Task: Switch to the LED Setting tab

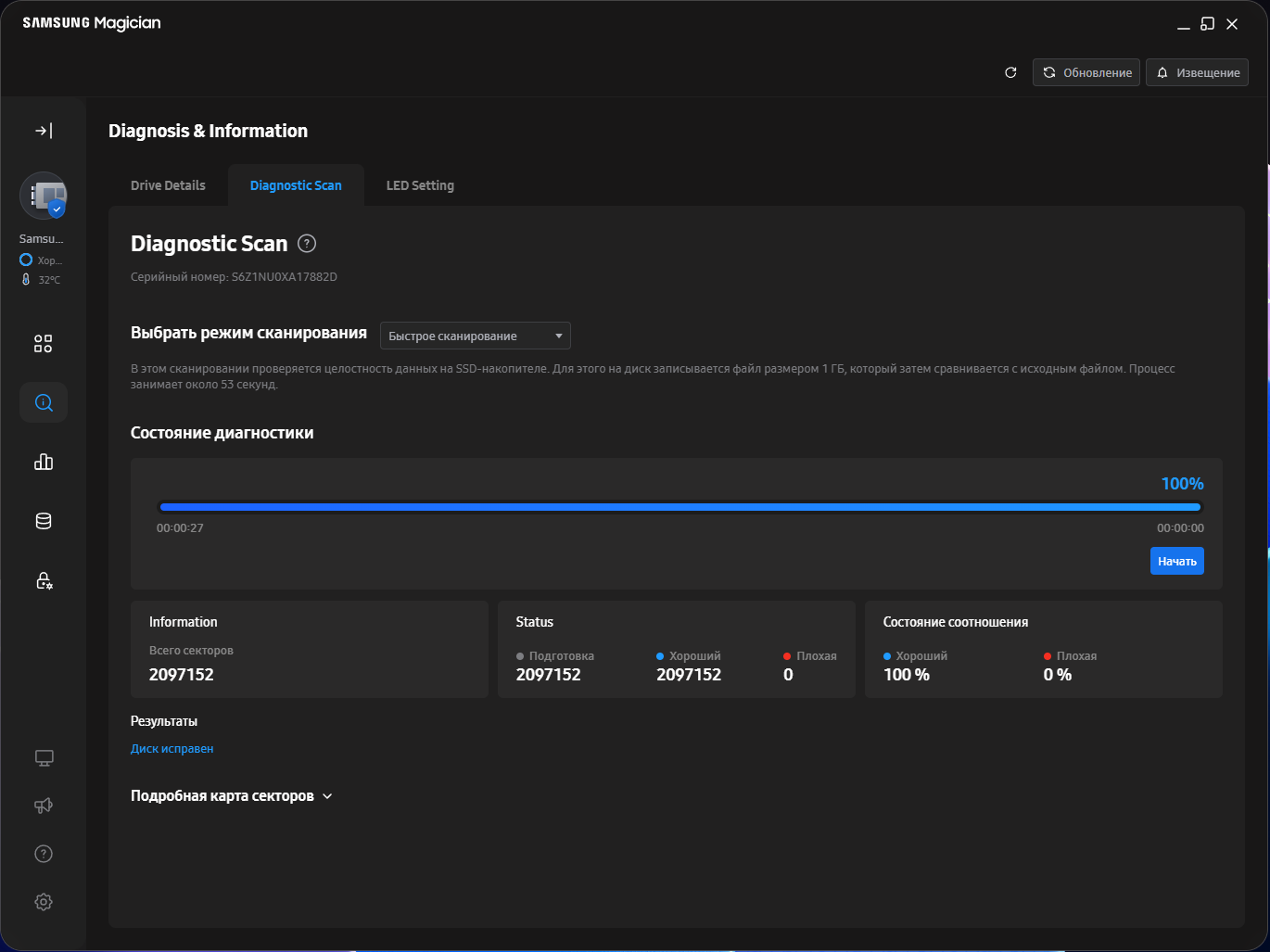Action: [420, 185]
